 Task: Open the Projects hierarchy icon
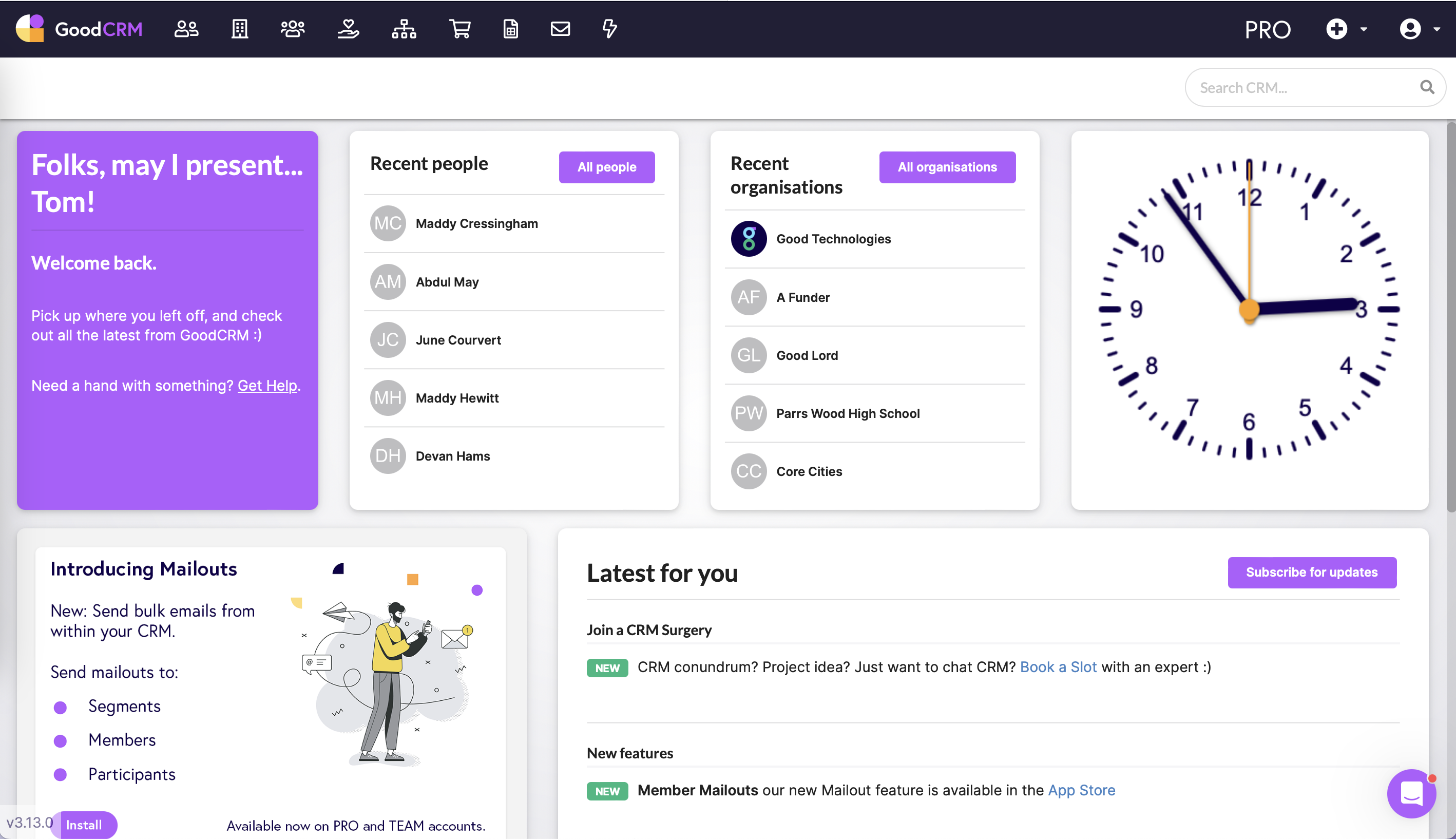click(x=404, y=29)
